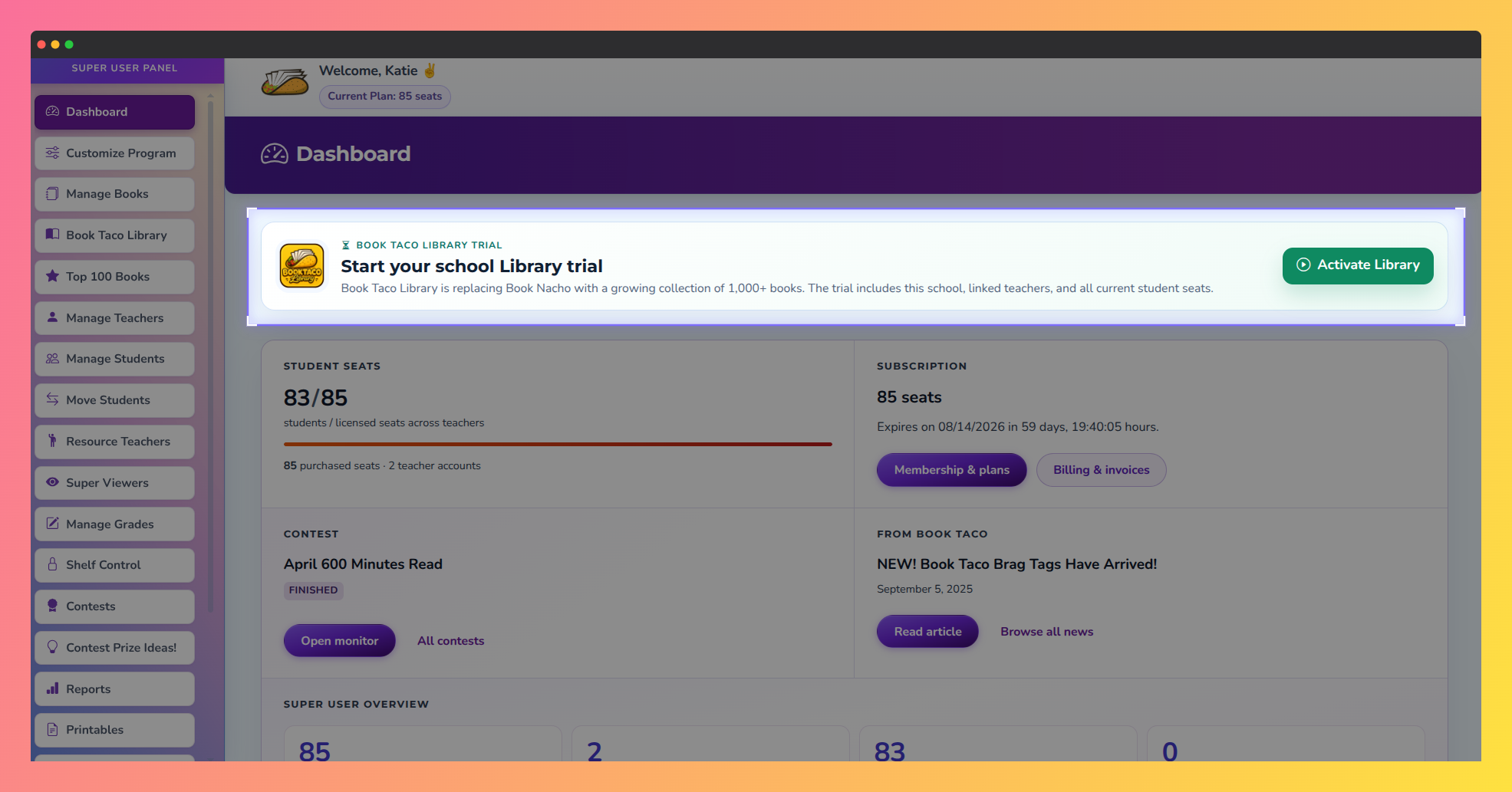This screenshot has width=1512, height=792.
Task: Click the 83/85 student seats value
Action: (x=315, y=398)
